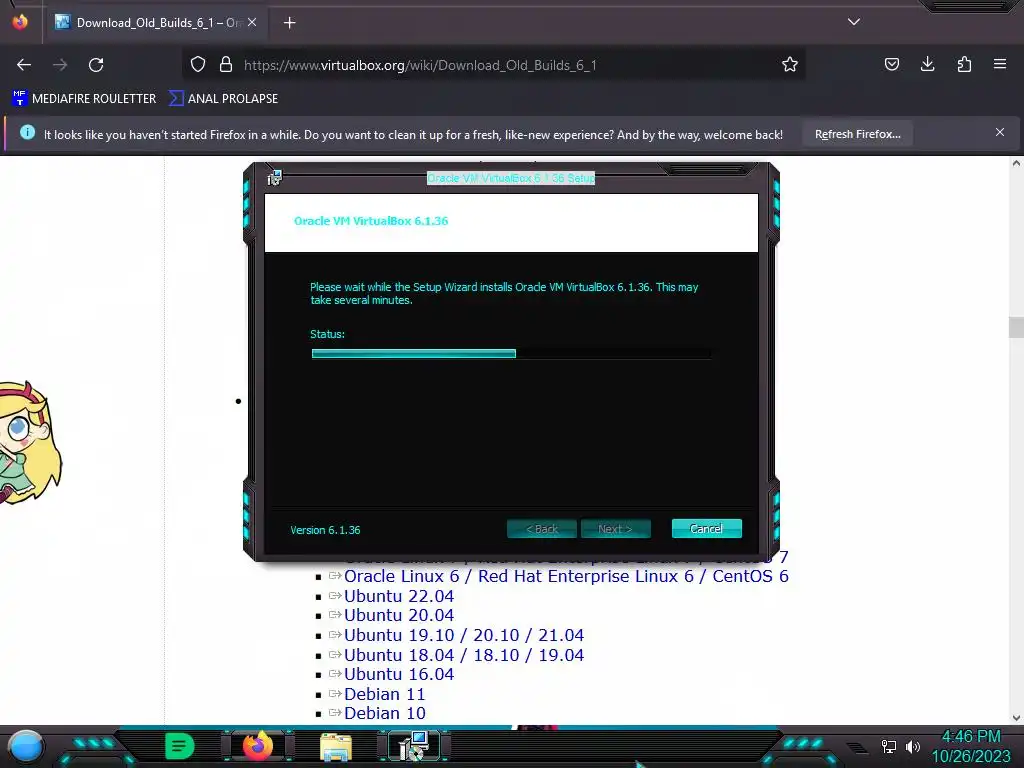Open the volume speaker tray icon
The height and width of the screenshot is (768, 1024).
pos(912,746)
